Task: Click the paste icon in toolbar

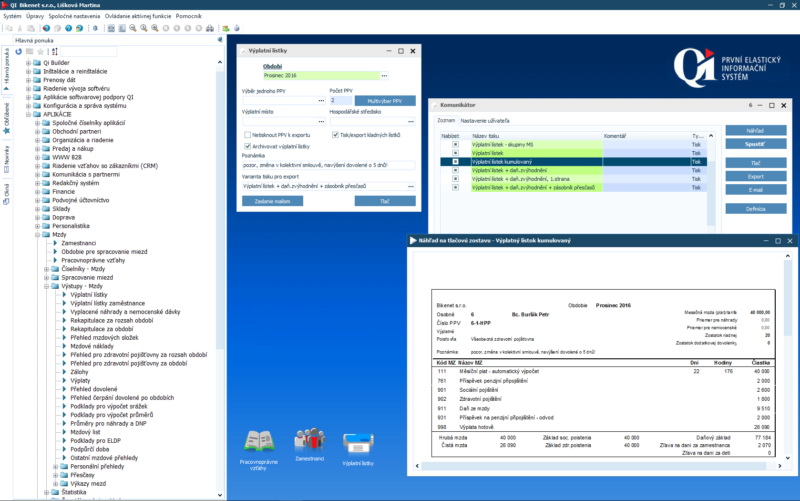Action: (31, 28)
